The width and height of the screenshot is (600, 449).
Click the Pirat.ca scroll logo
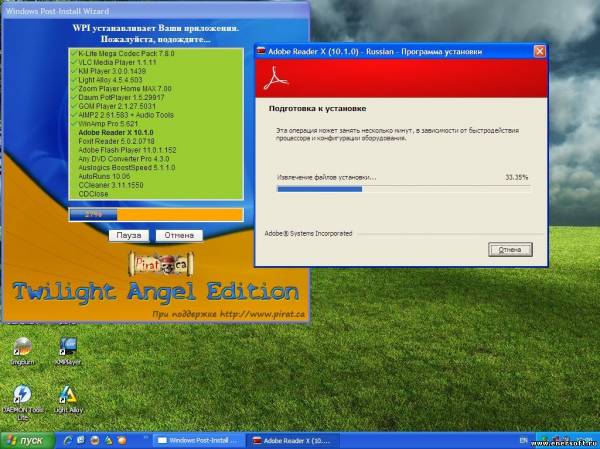[x=161, y=264]
